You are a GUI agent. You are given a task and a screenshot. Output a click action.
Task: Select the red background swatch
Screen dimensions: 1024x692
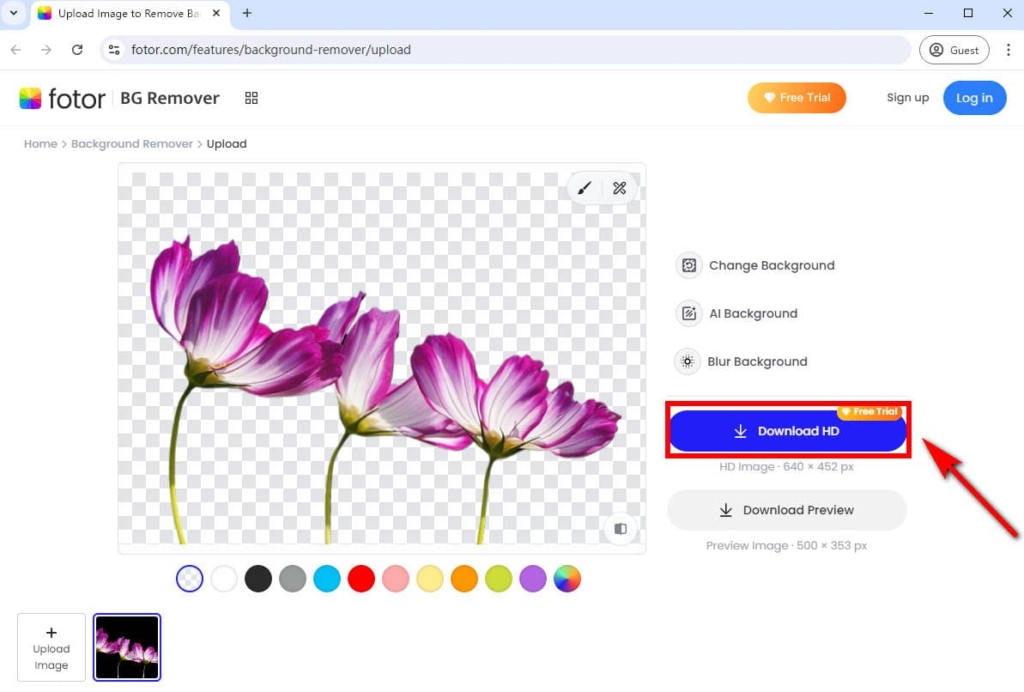point(361,578)
